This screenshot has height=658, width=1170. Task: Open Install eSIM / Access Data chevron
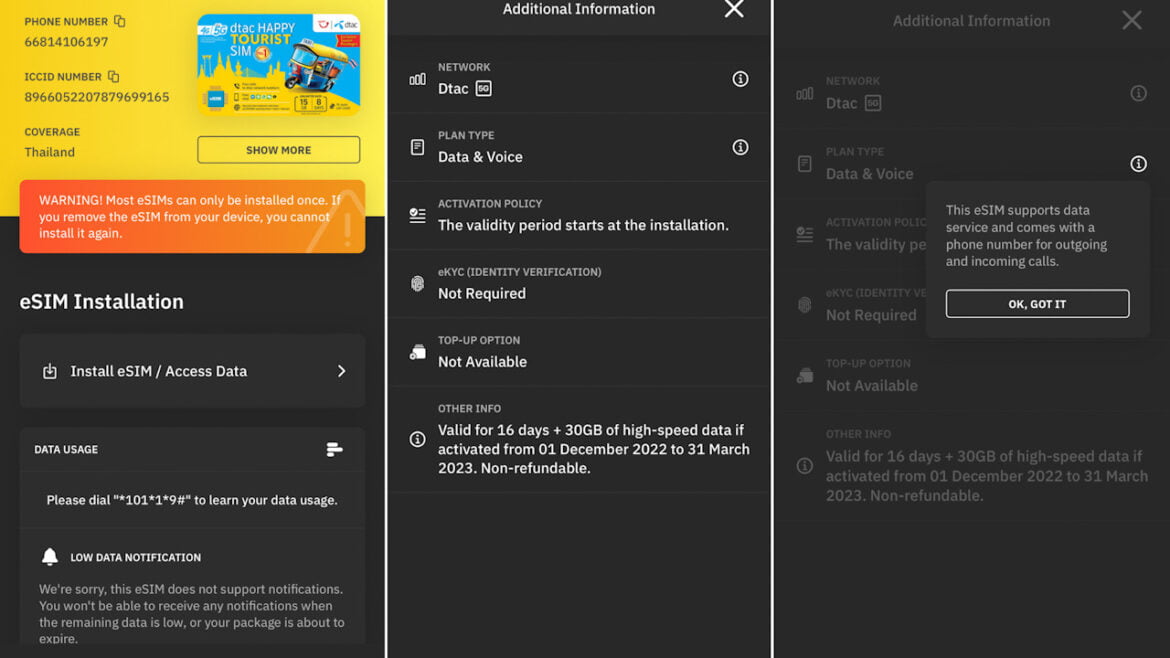point(341,371)
